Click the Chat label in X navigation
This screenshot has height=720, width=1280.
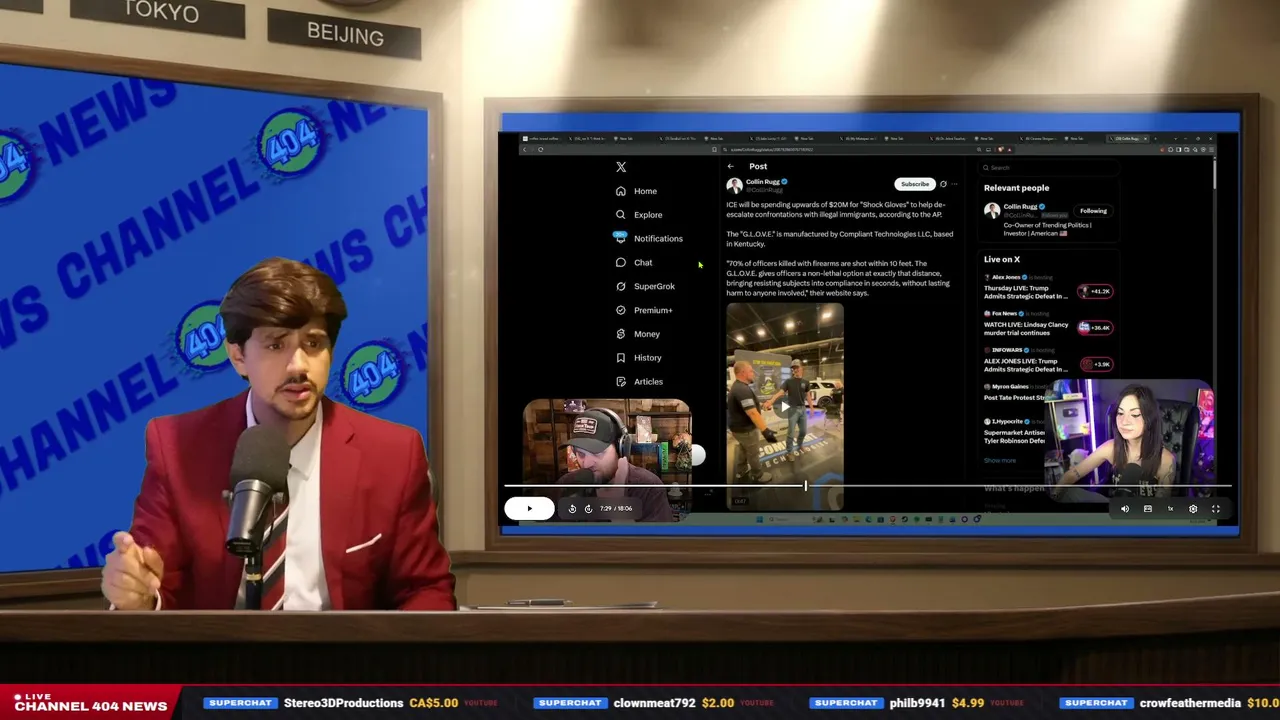(643, 262)
